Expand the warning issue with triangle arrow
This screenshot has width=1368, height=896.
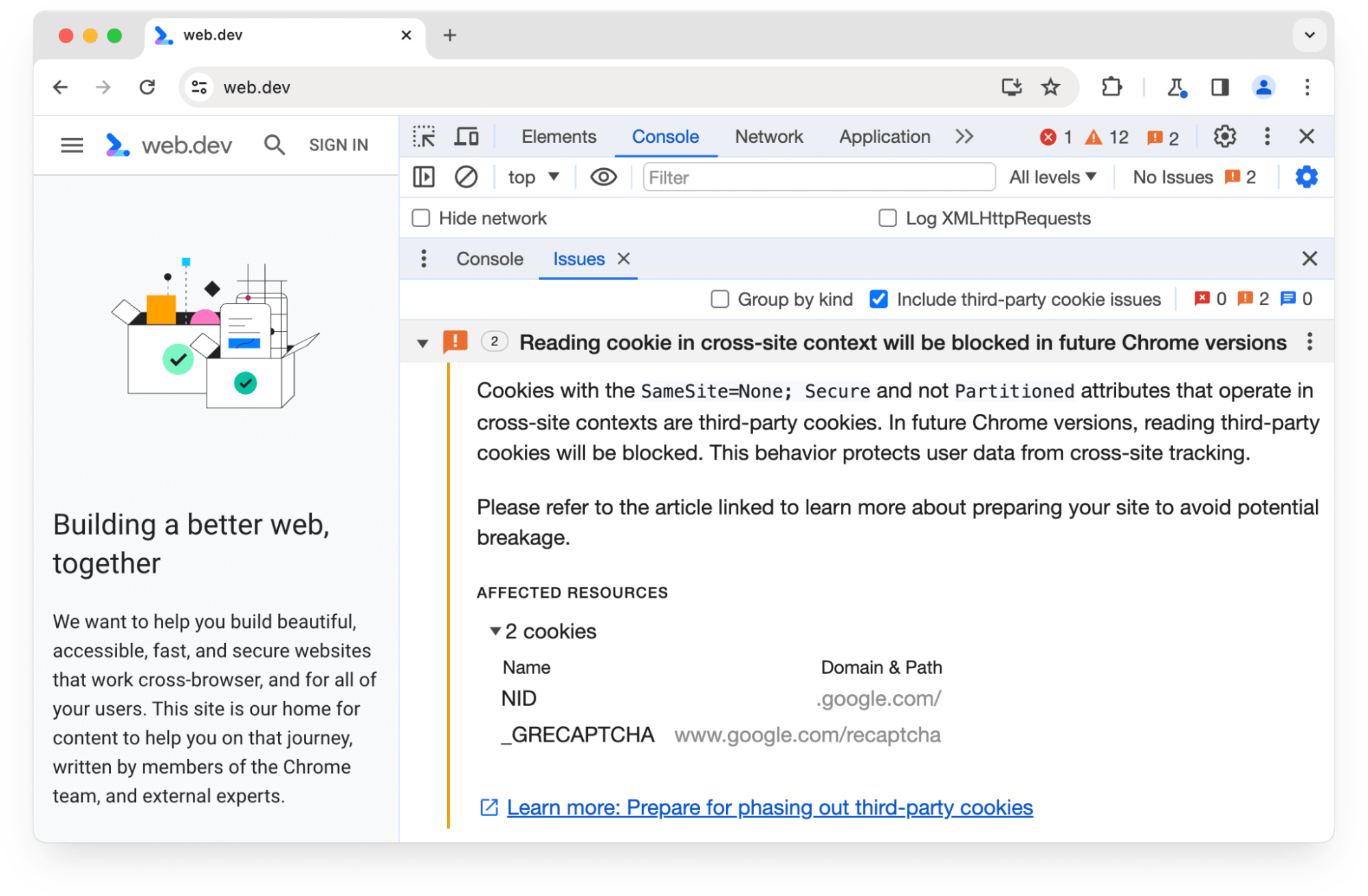(422, 343)
